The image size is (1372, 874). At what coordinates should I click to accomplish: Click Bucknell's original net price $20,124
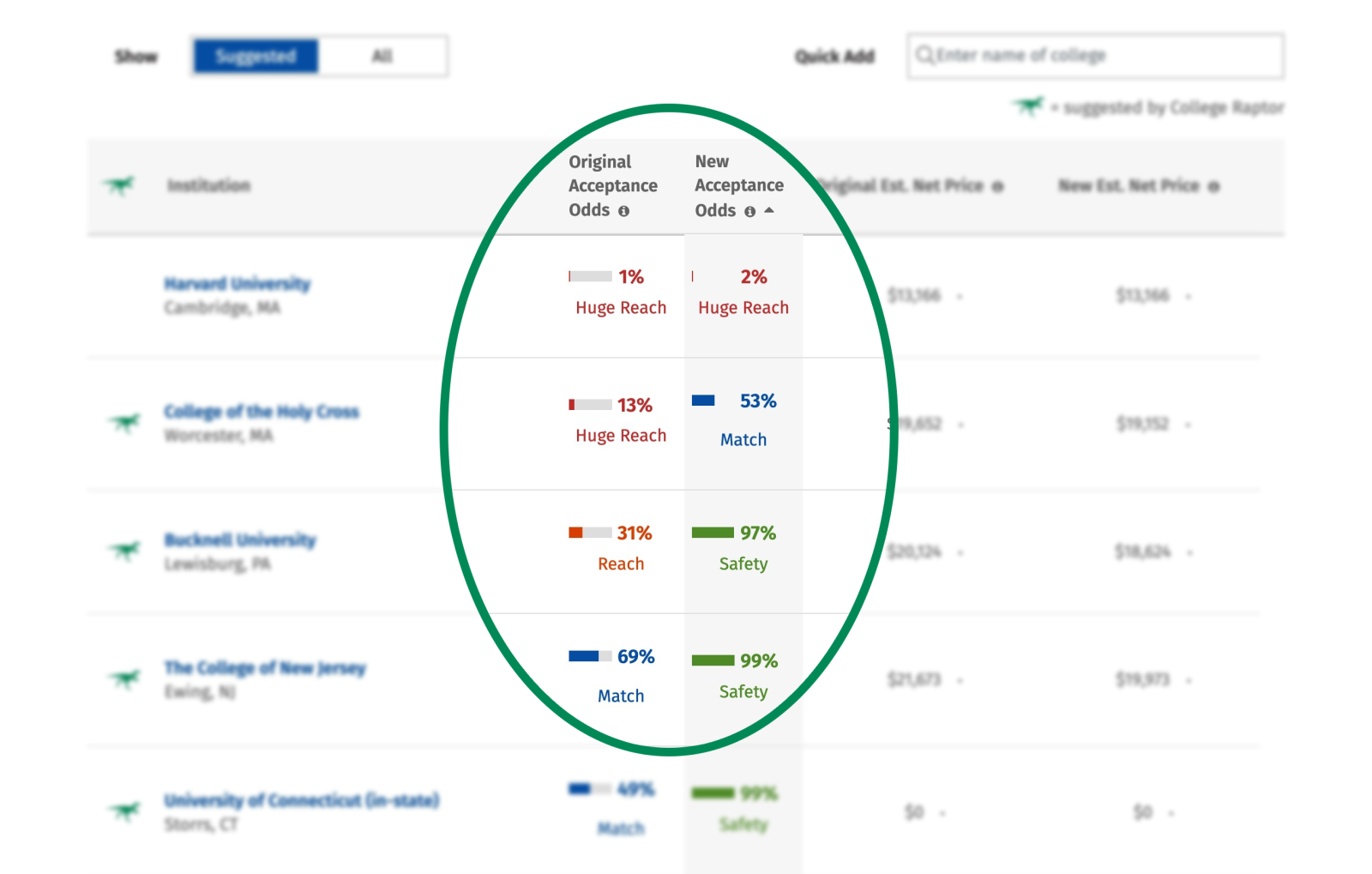click(x=914, y=551)
